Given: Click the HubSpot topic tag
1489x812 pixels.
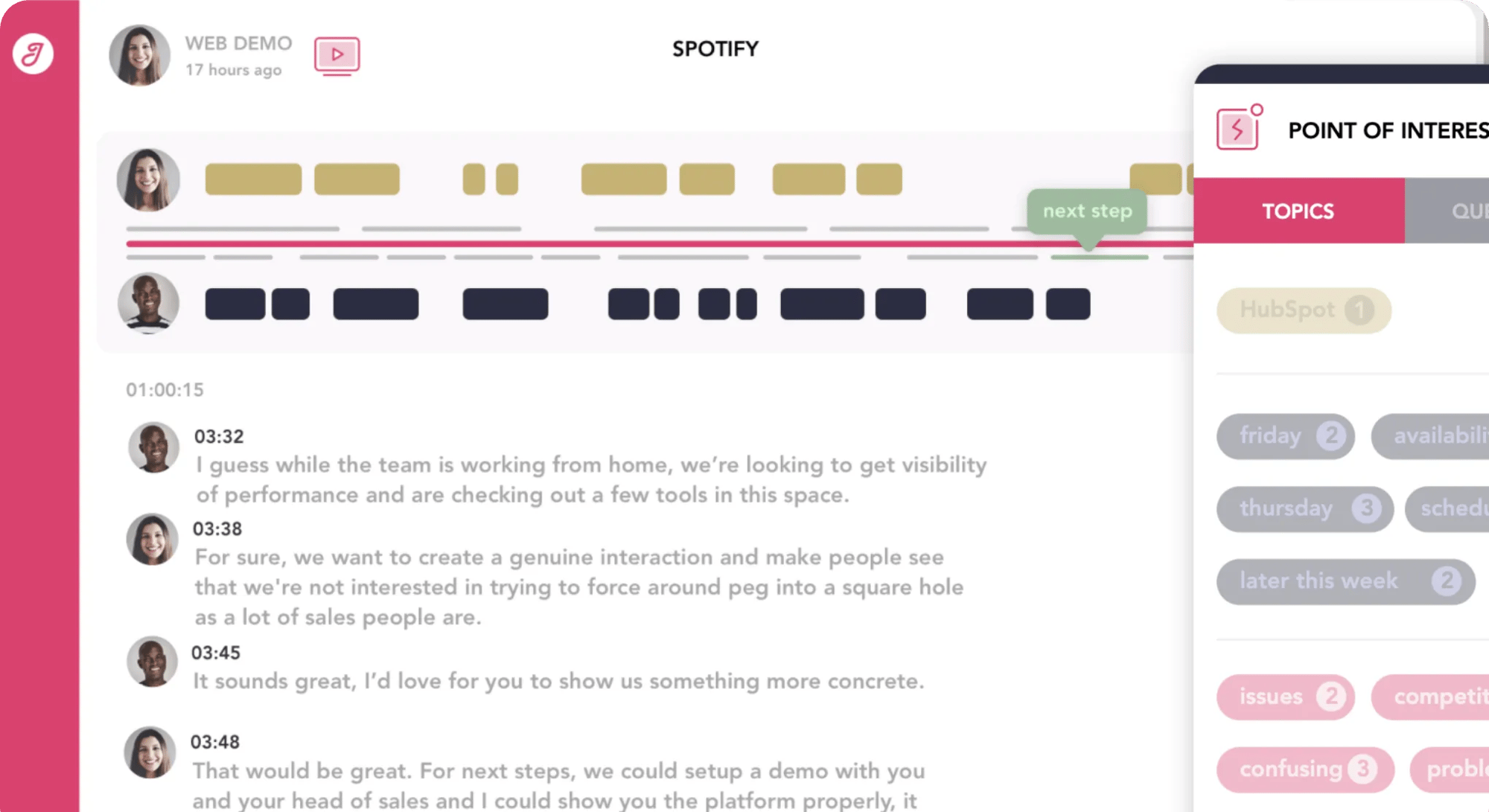Looking at the screenshot, I should tap(1303, 308).
